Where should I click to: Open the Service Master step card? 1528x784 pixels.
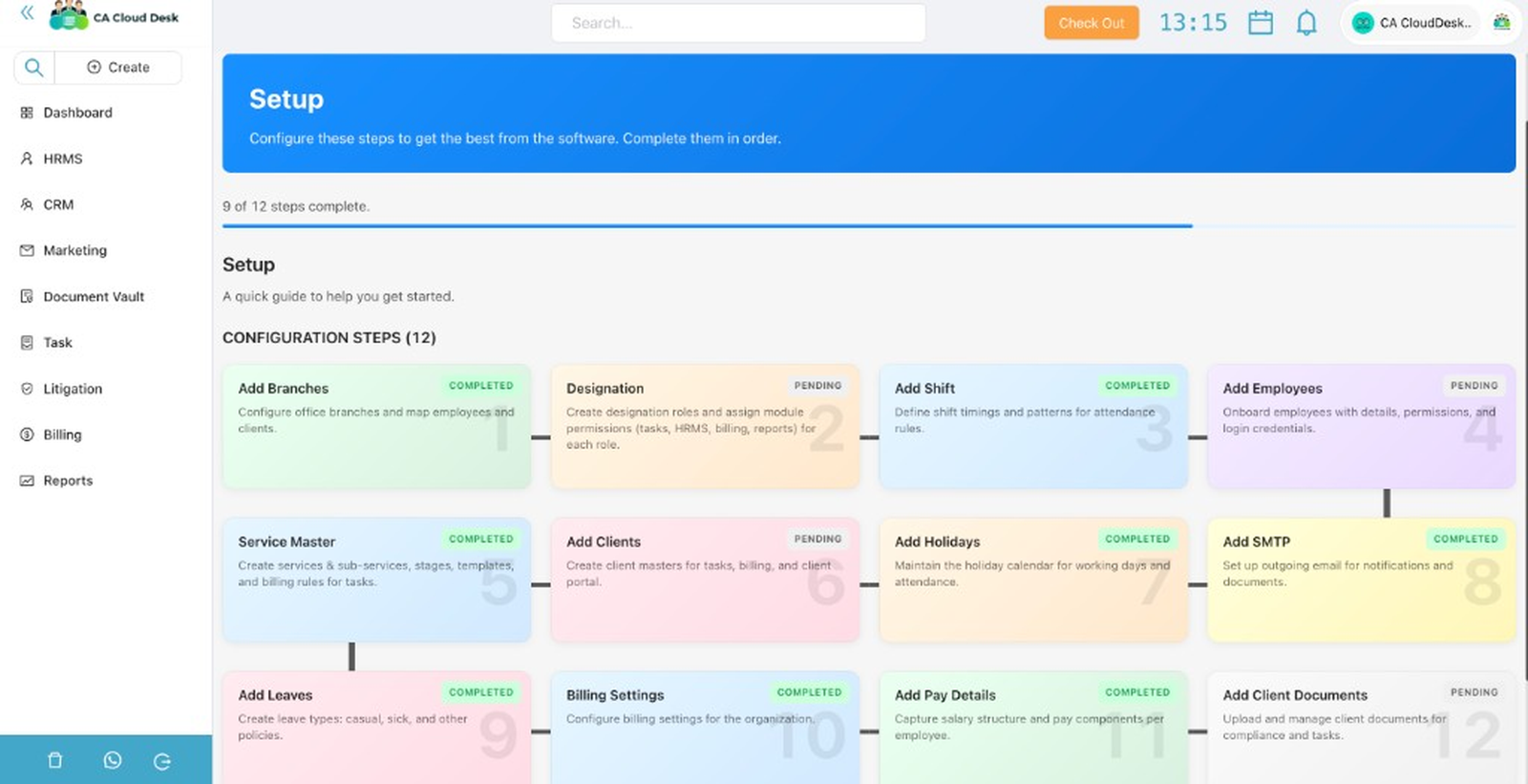pos(376,580)
